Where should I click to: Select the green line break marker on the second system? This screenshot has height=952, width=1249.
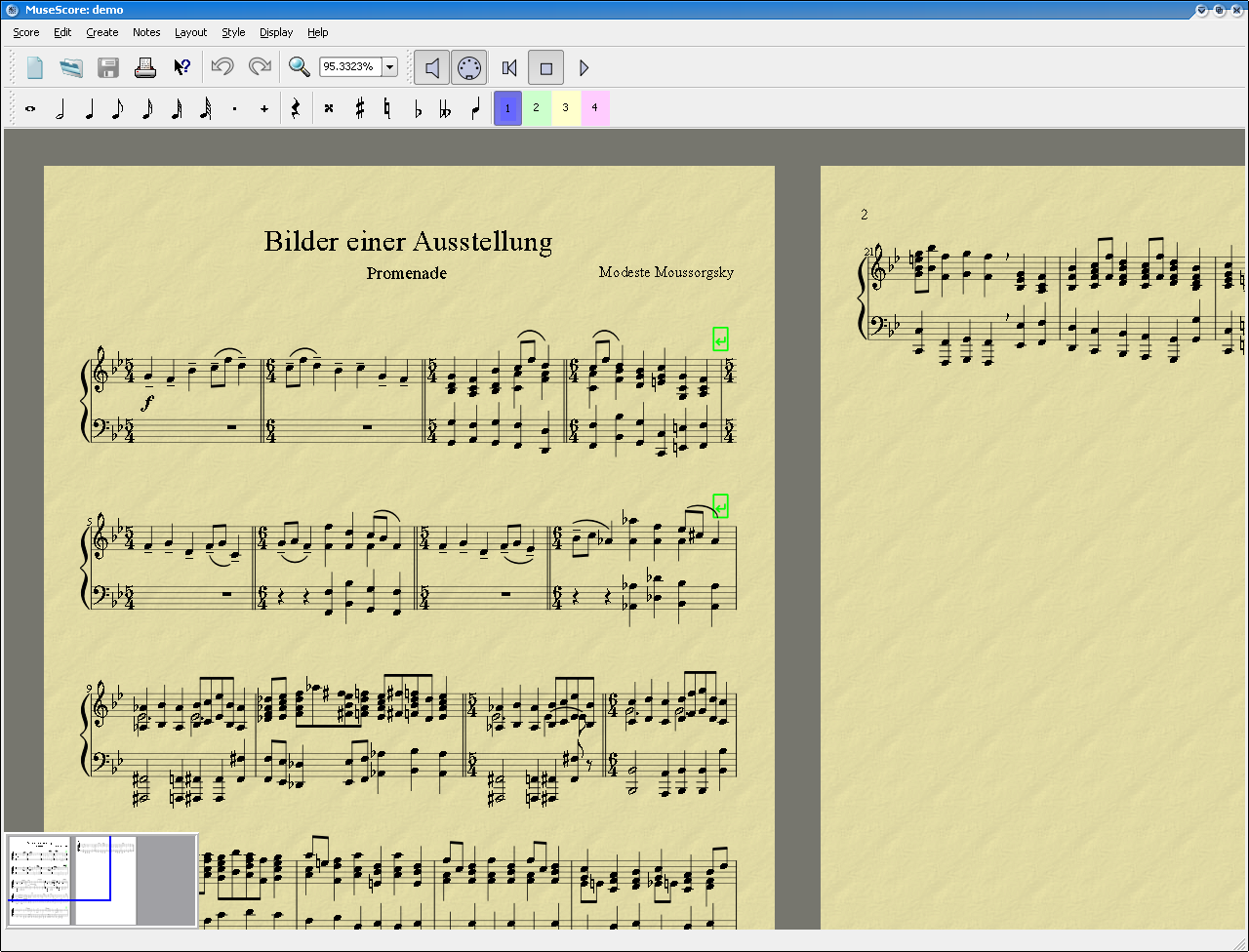click(x=720, y=506)
